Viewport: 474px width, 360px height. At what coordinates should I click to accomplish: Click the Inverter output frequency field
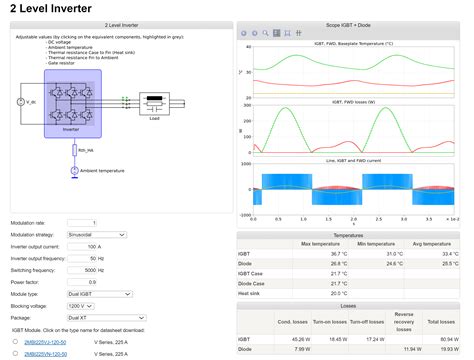pyautogui.click(x=82, y=259)
